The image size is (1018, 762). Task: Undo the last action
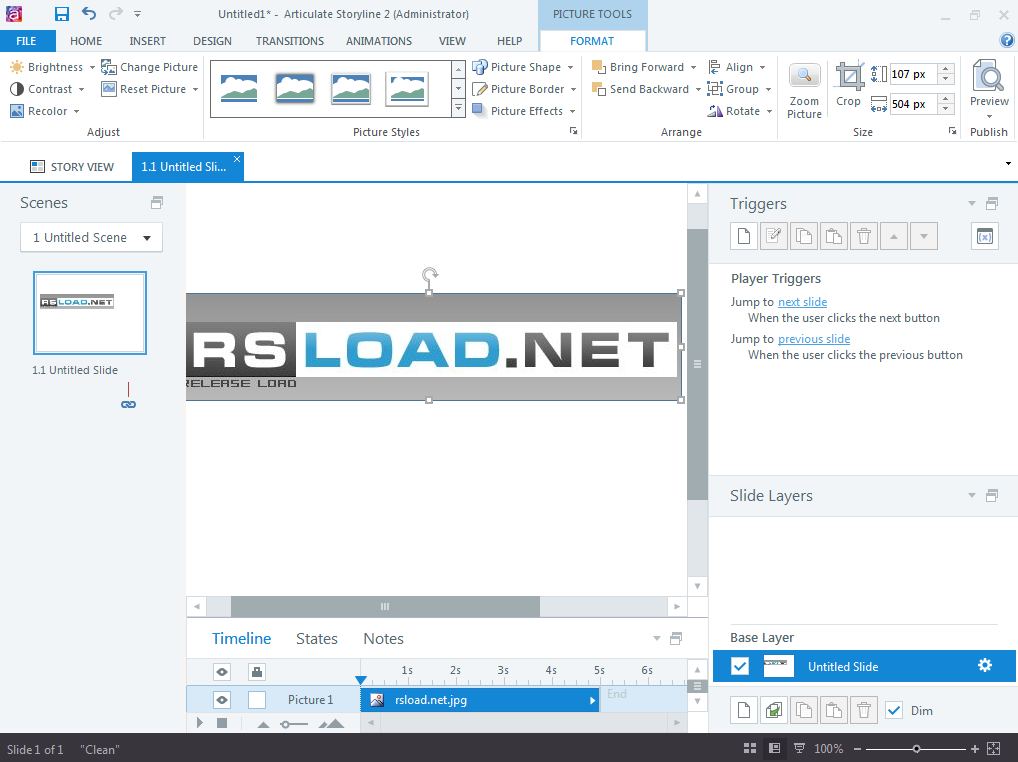coord(89,13)
